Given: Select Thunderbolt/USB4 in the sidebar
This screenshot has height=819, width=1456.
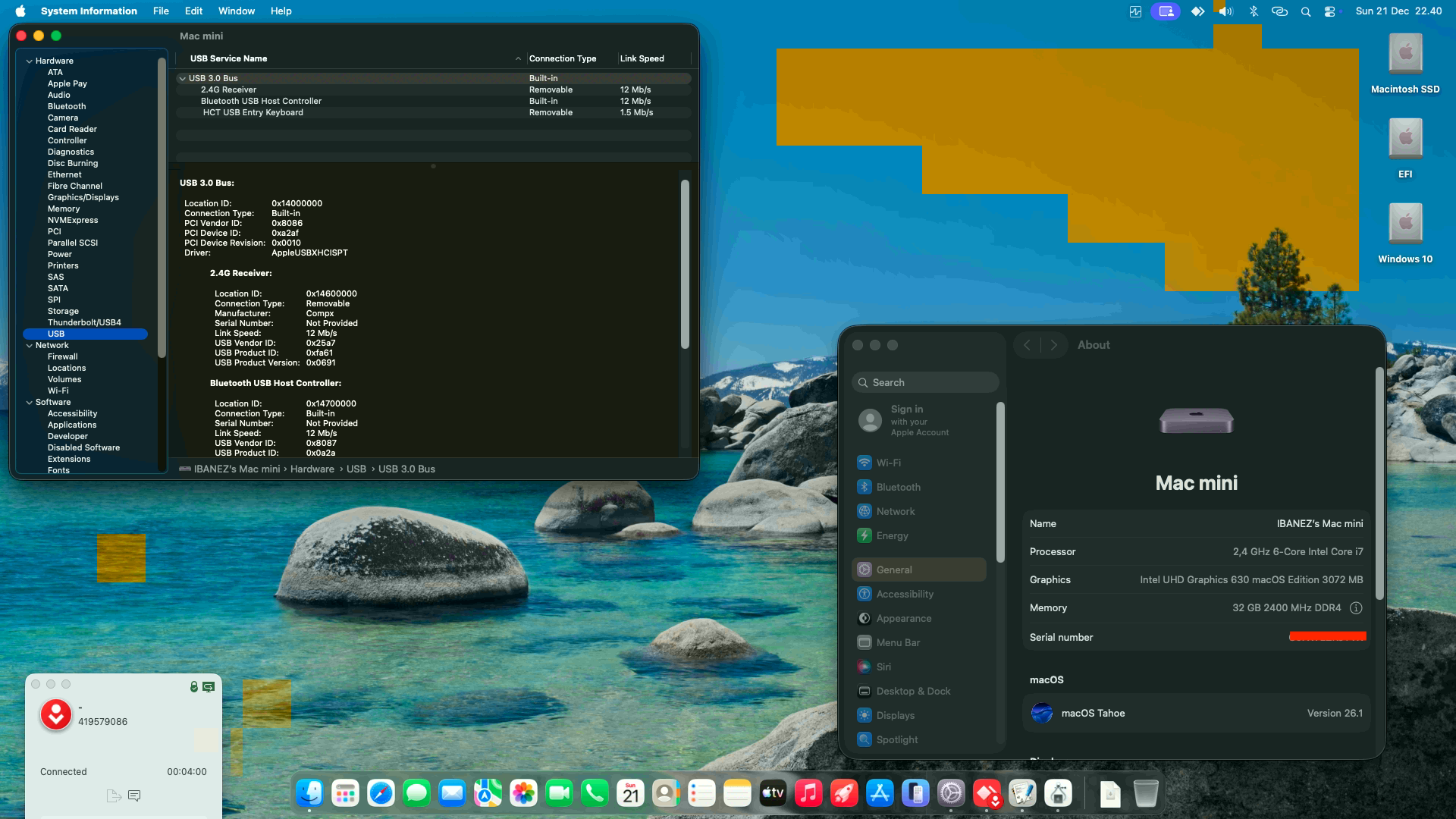Looking at the screenshot, I should point(84,323).
